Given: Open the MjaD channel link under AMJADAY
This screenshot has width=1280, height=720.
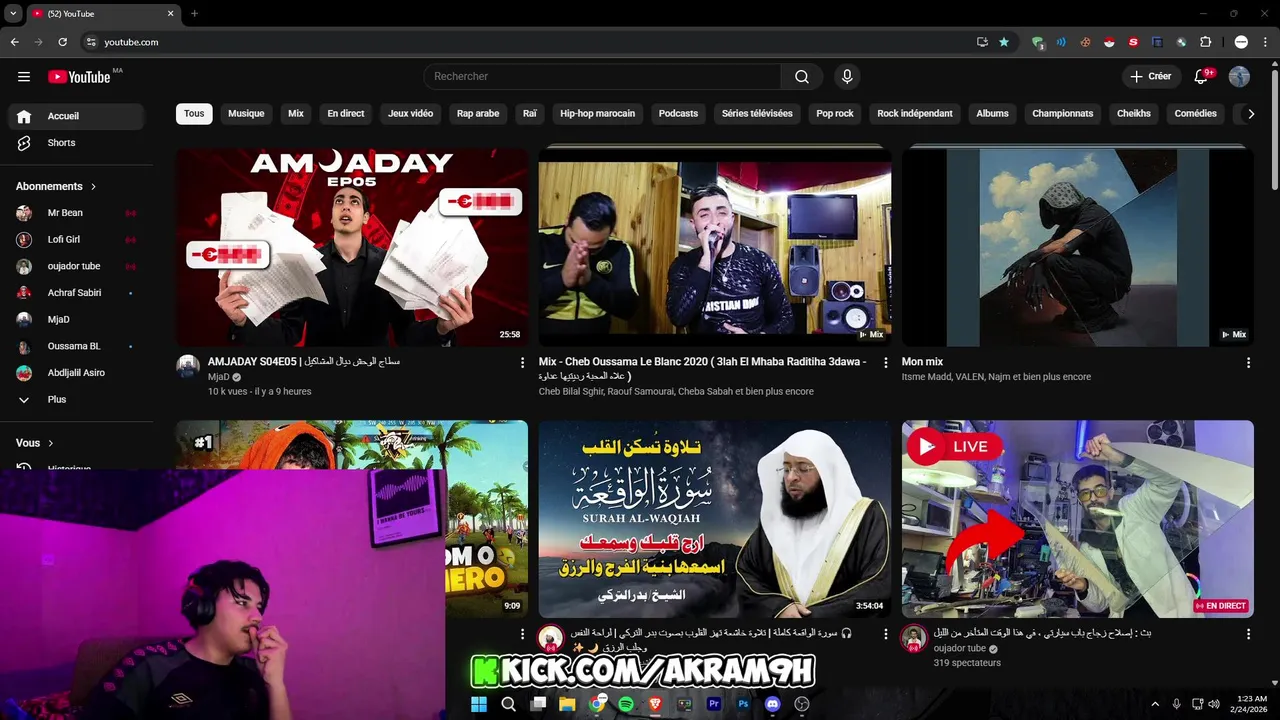Looking at the screenshot, I should coord(218,377).
